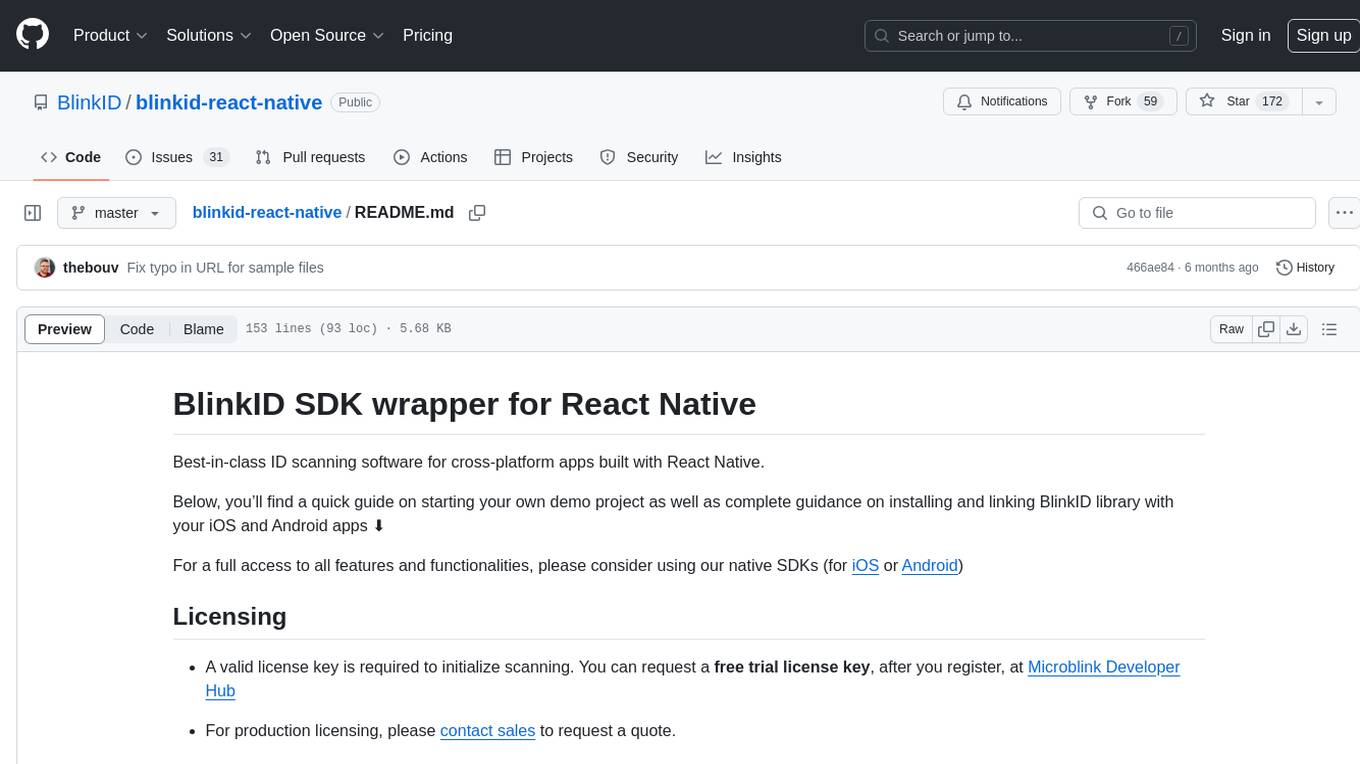
Task: Click the Public visibility label
Action: tap(355, 102)
